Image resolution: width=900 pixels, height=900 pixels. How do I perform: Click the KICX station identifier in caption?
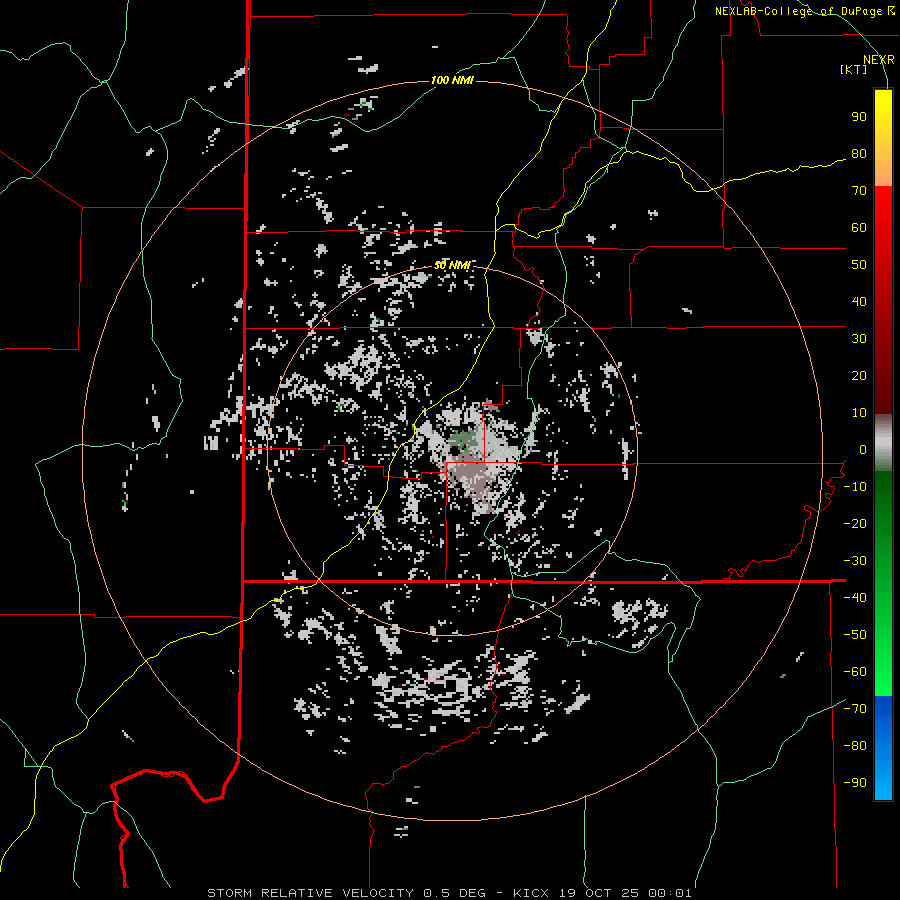531,893
